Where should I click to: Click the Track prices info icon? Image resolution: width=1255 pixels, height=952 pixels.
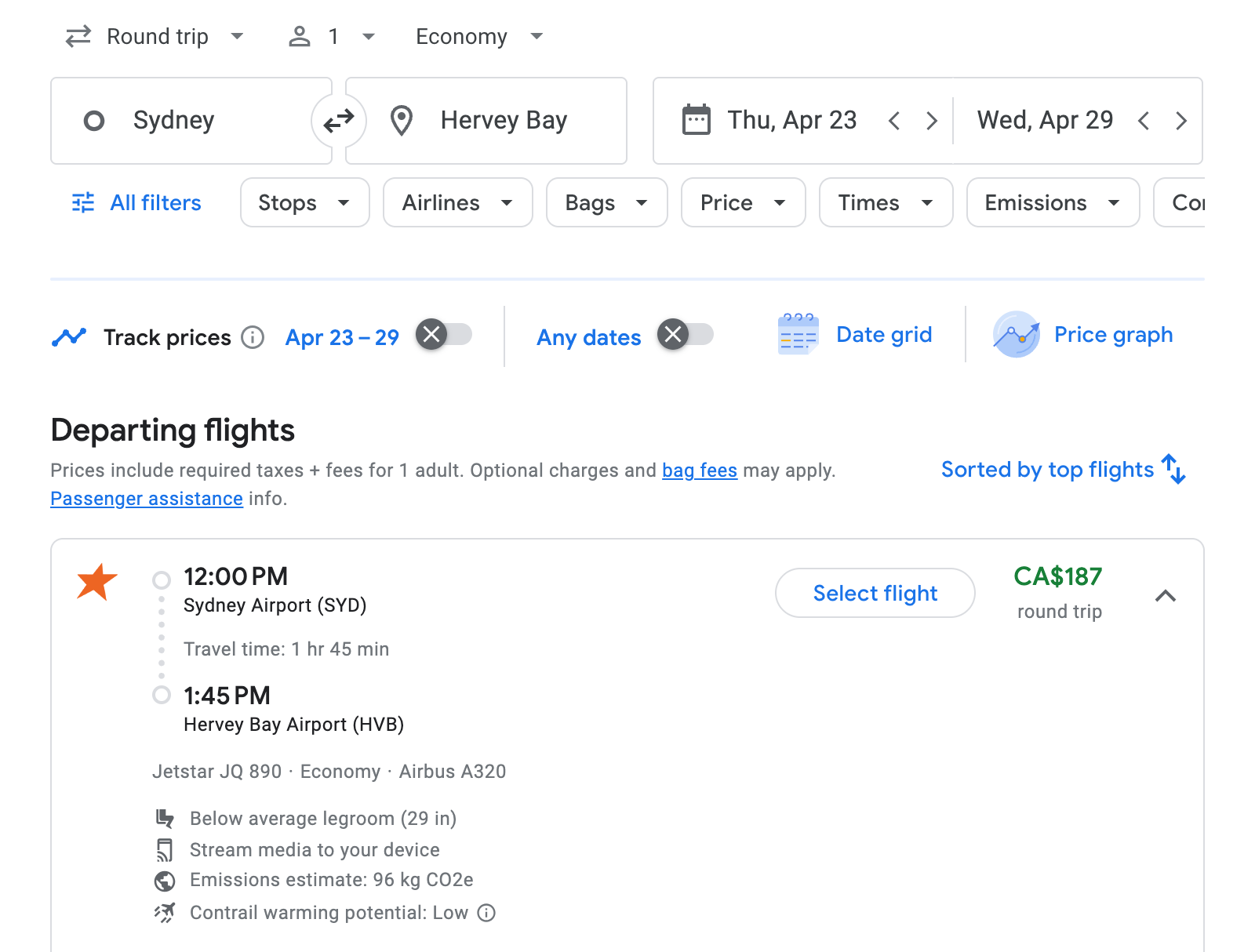tap(252, 337)
